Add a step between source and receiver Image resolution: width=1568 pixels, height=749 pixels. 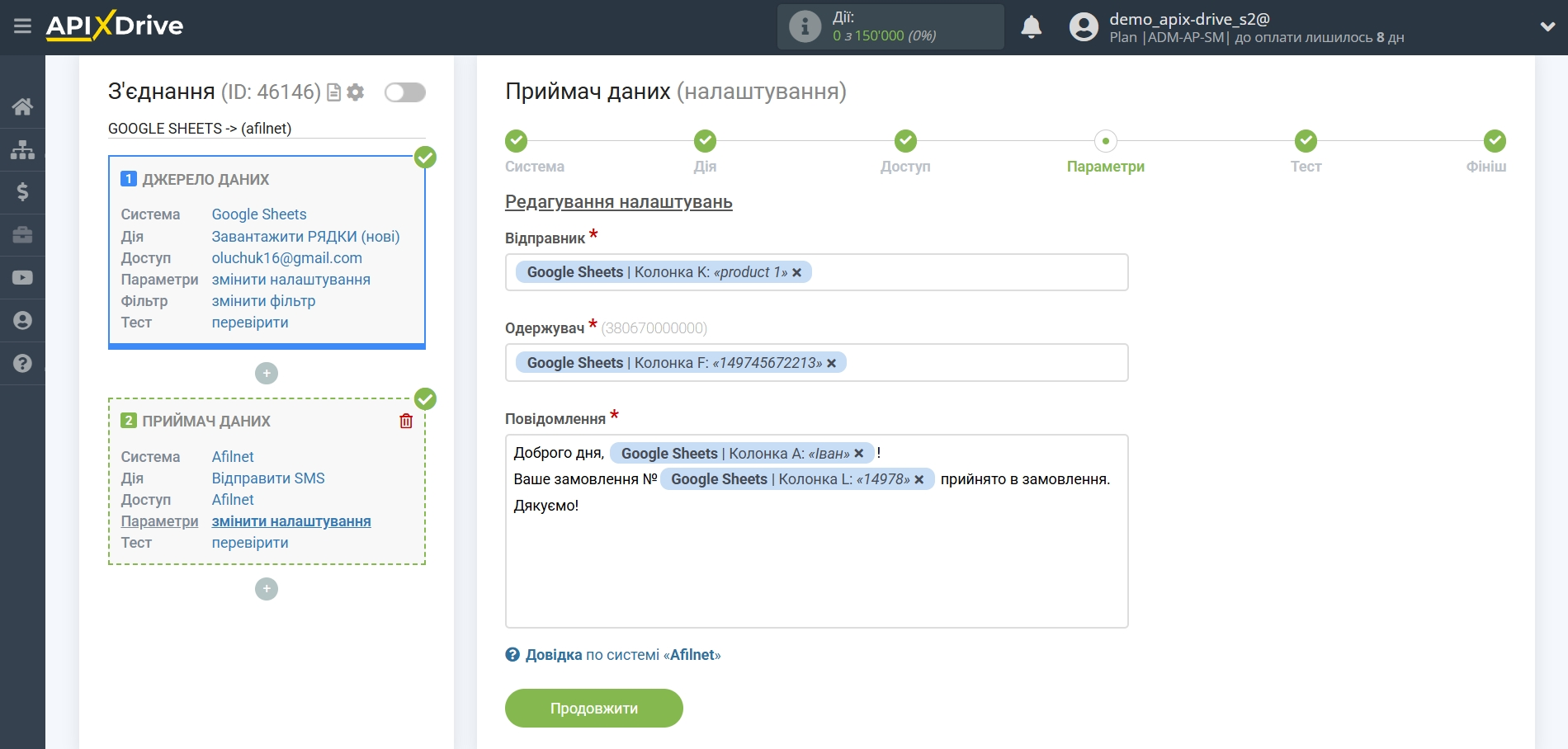pos(267,374)
